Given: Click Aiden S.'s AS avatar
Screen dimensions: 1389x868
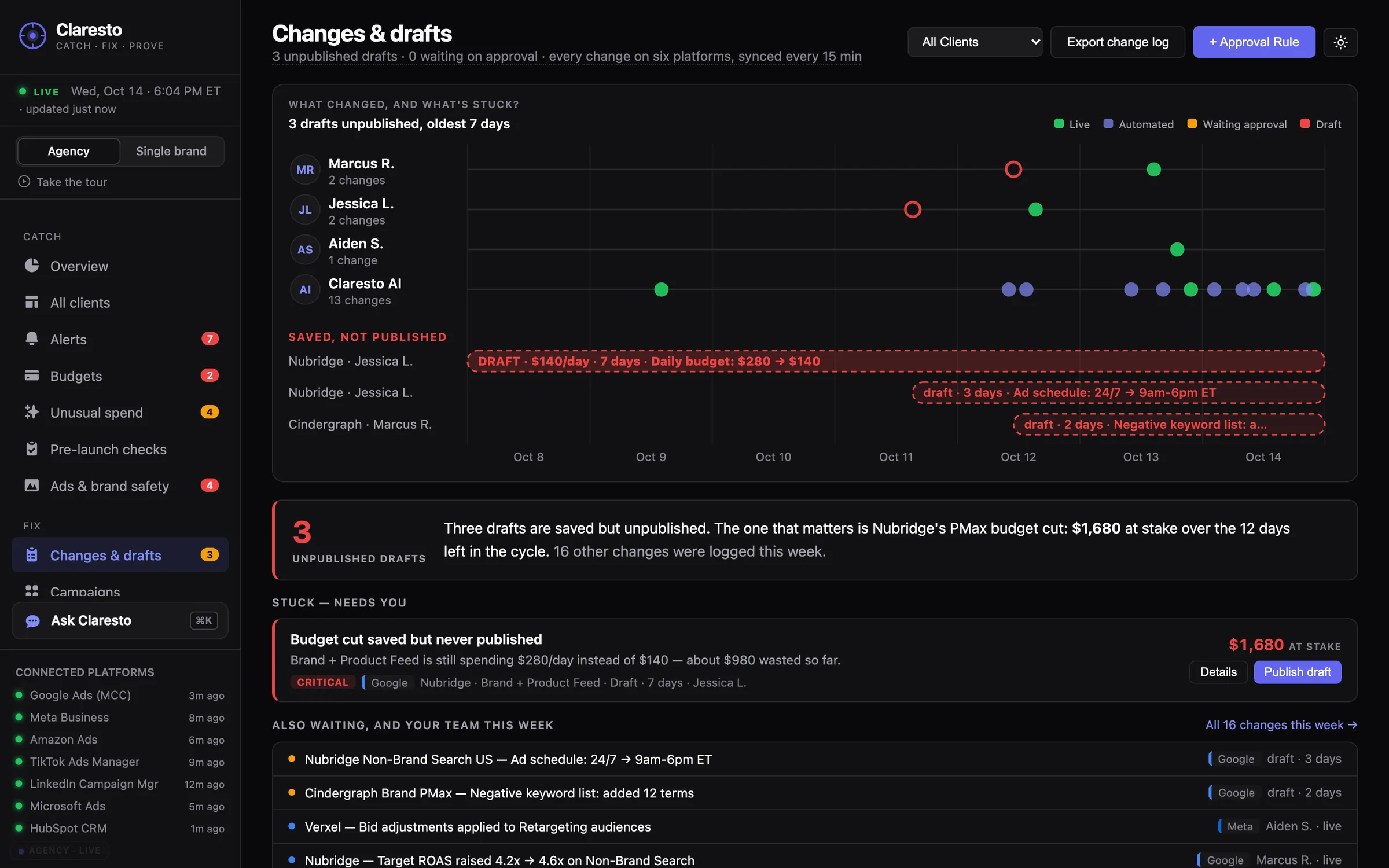Looking at the screenshot, I should pos(305,249).
